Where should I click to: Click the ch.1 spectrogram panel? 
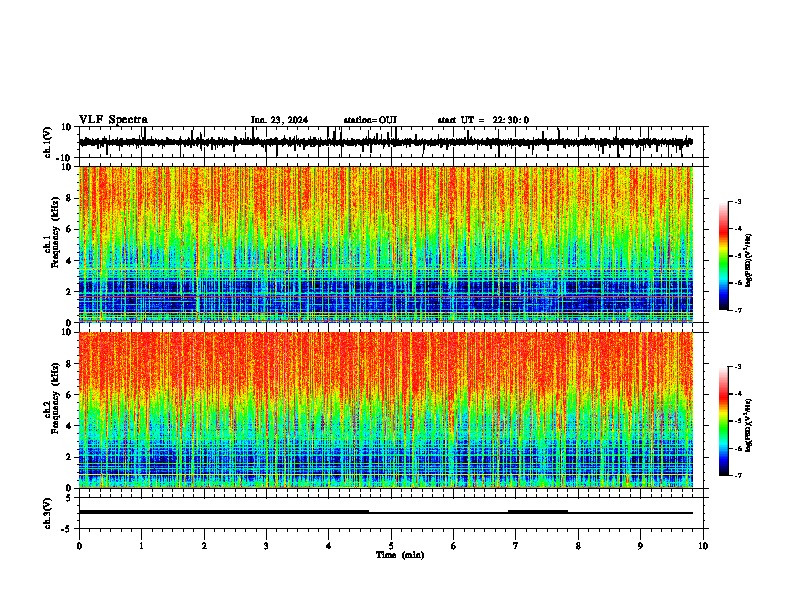[x=386, y=244]
